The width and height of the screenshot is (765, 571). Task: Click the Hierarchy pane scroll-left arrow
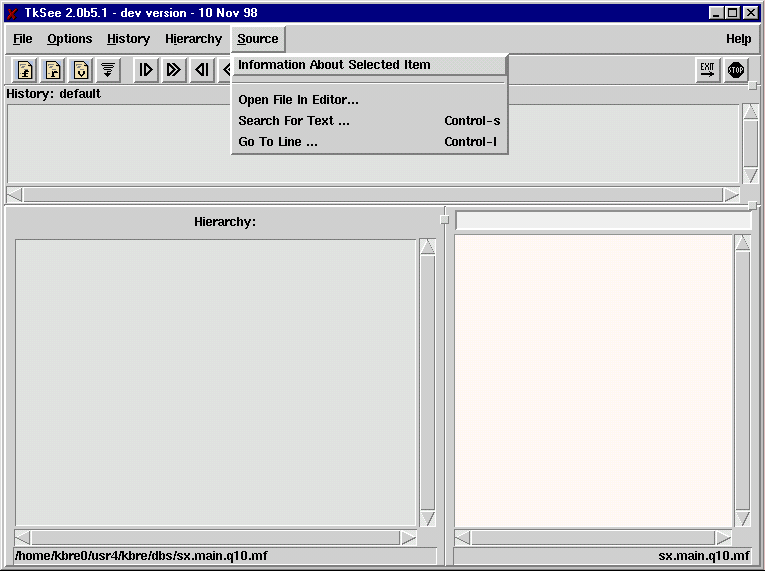(x=22, y=538)
